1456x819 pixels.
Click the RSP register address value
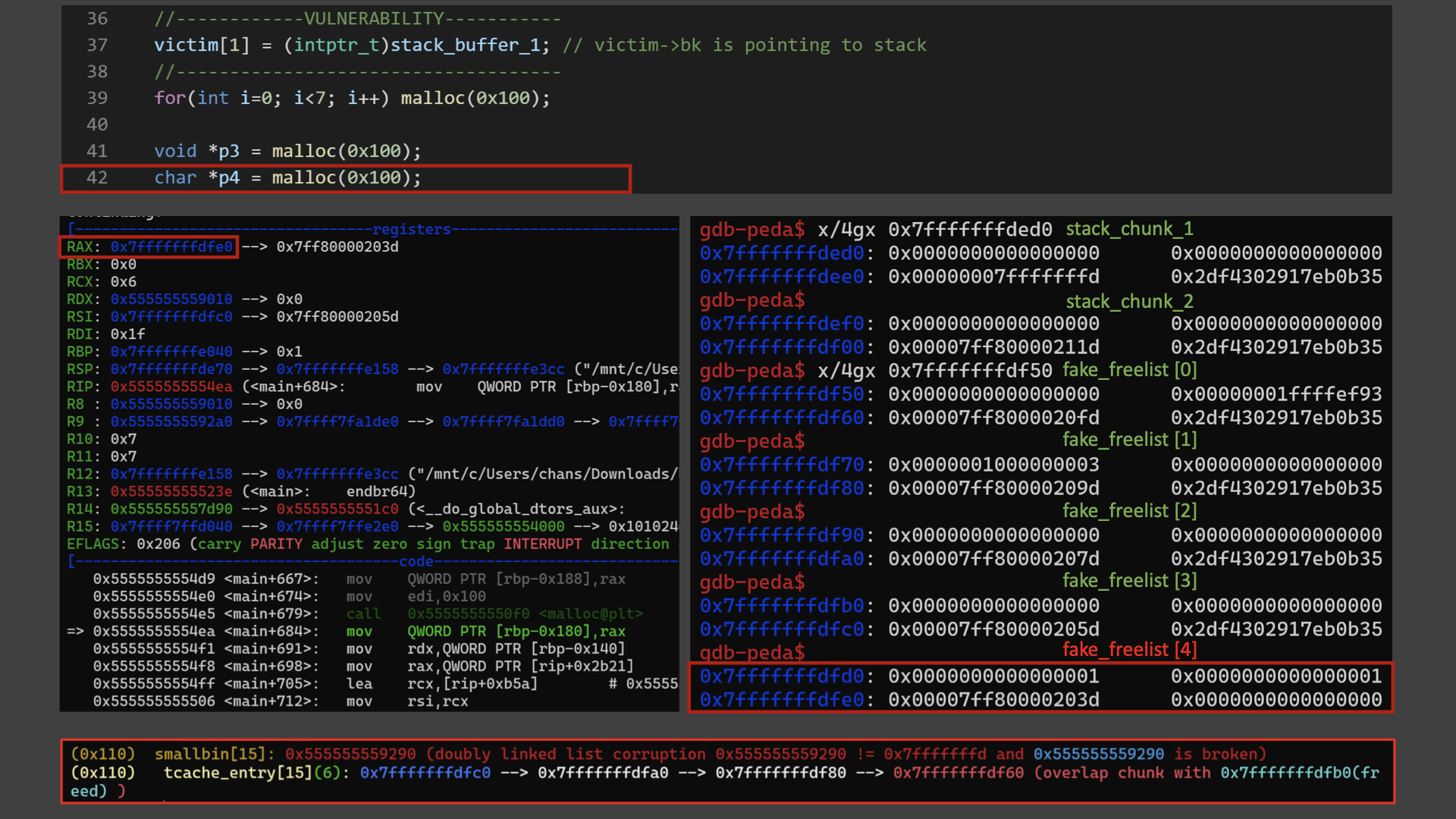point(171,369)
